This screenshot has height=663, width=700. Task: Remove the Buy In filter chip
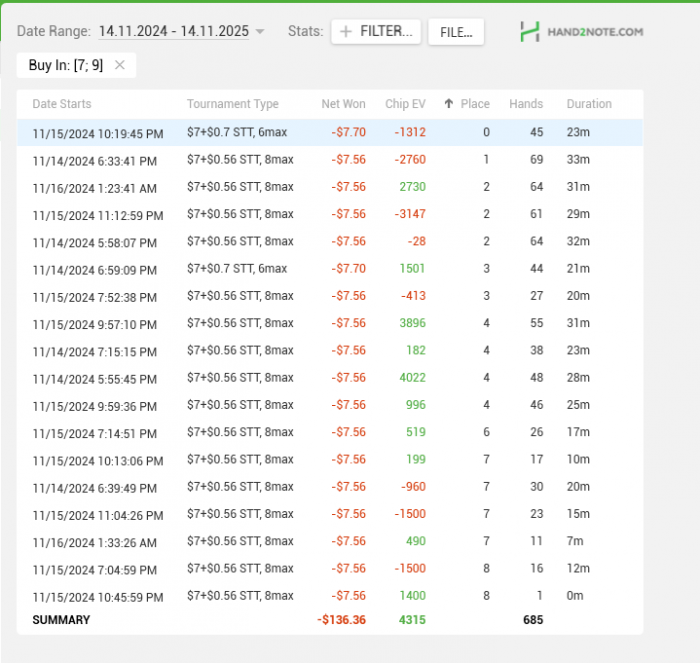(x=120, y=65)
